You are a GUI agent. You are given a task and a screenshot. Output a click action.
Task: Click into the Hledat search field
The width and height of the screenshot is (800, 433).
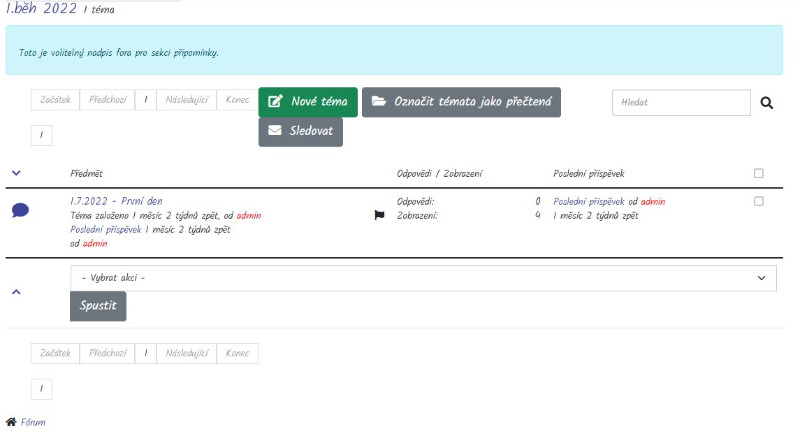pos(680,102)
